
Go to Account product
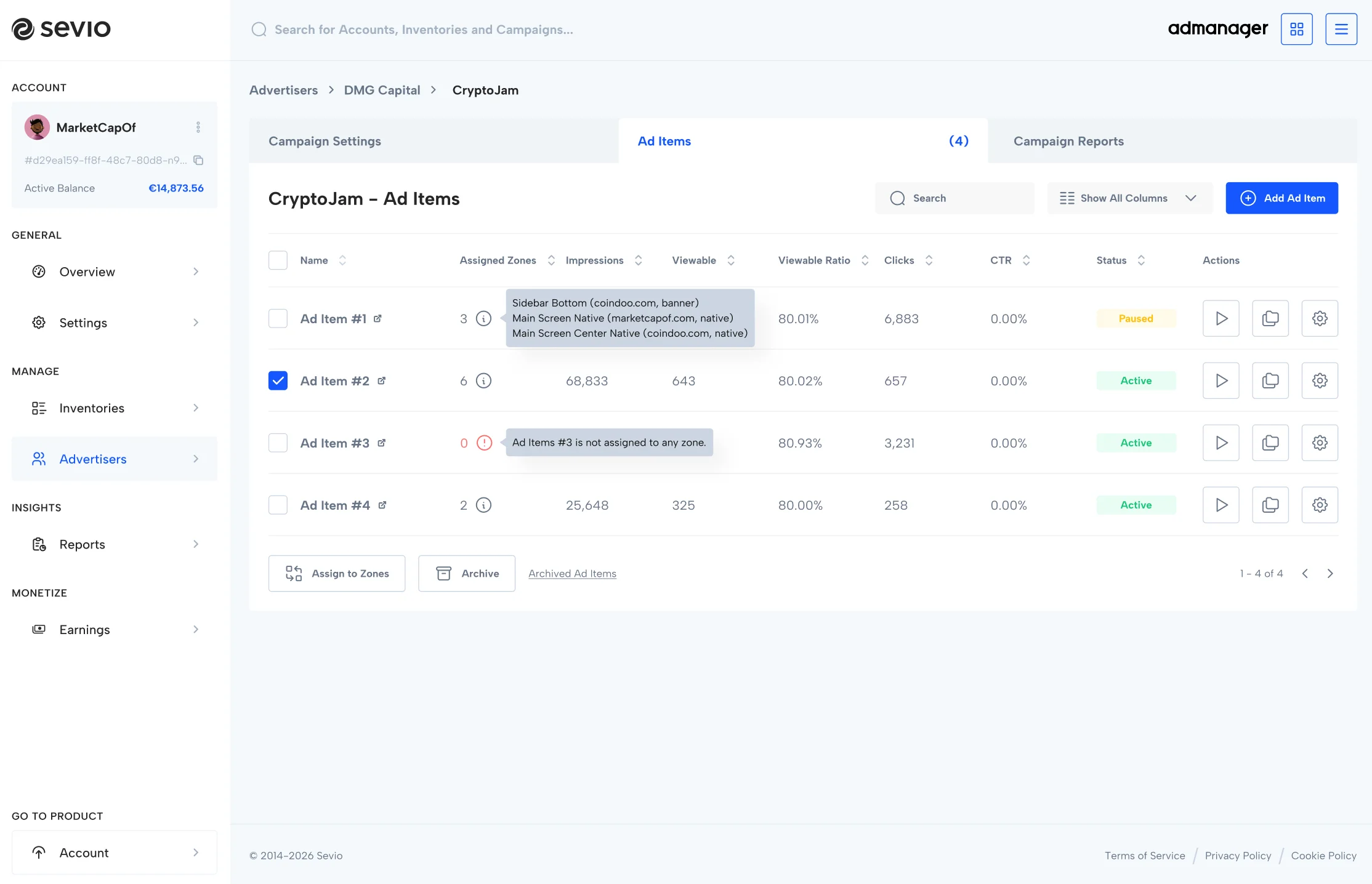(x=115, y=853)
